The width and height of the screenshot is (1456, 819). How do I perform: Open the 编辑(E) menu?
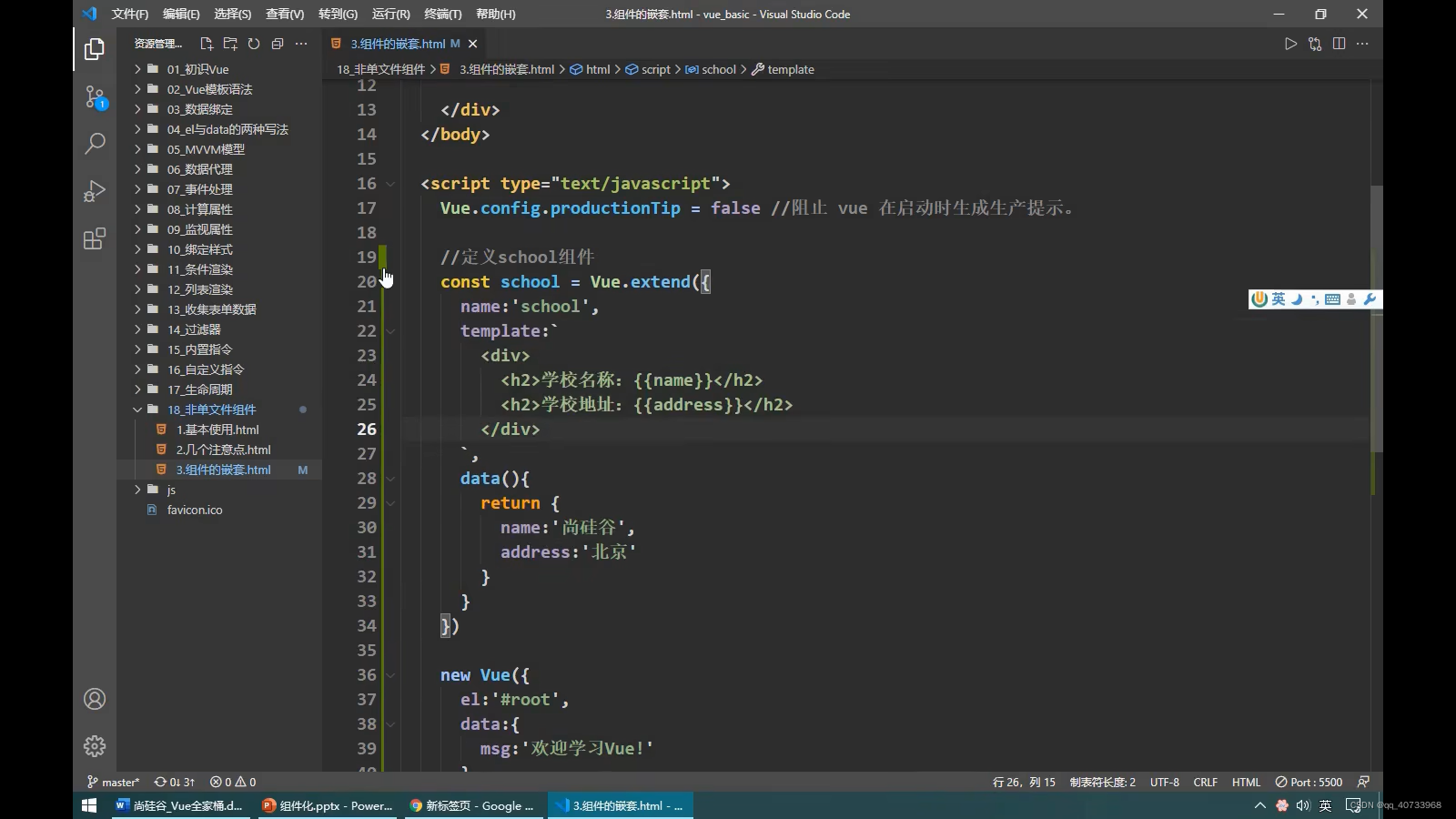pos(181,14)
